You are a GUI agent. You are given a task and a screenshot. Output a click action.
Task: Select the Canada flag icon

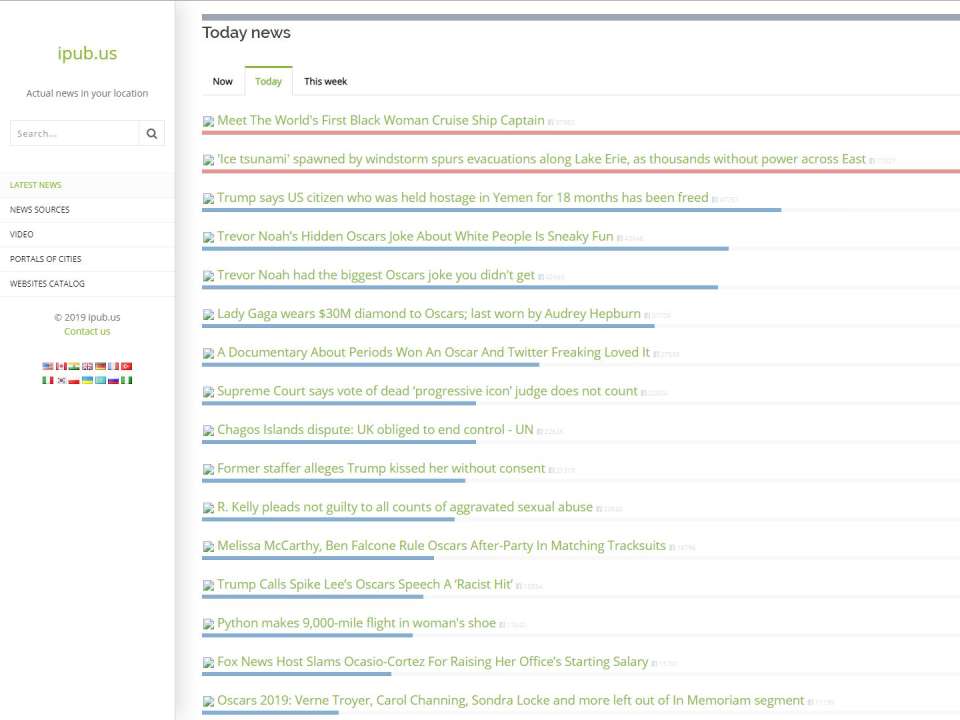click(61, 367)
